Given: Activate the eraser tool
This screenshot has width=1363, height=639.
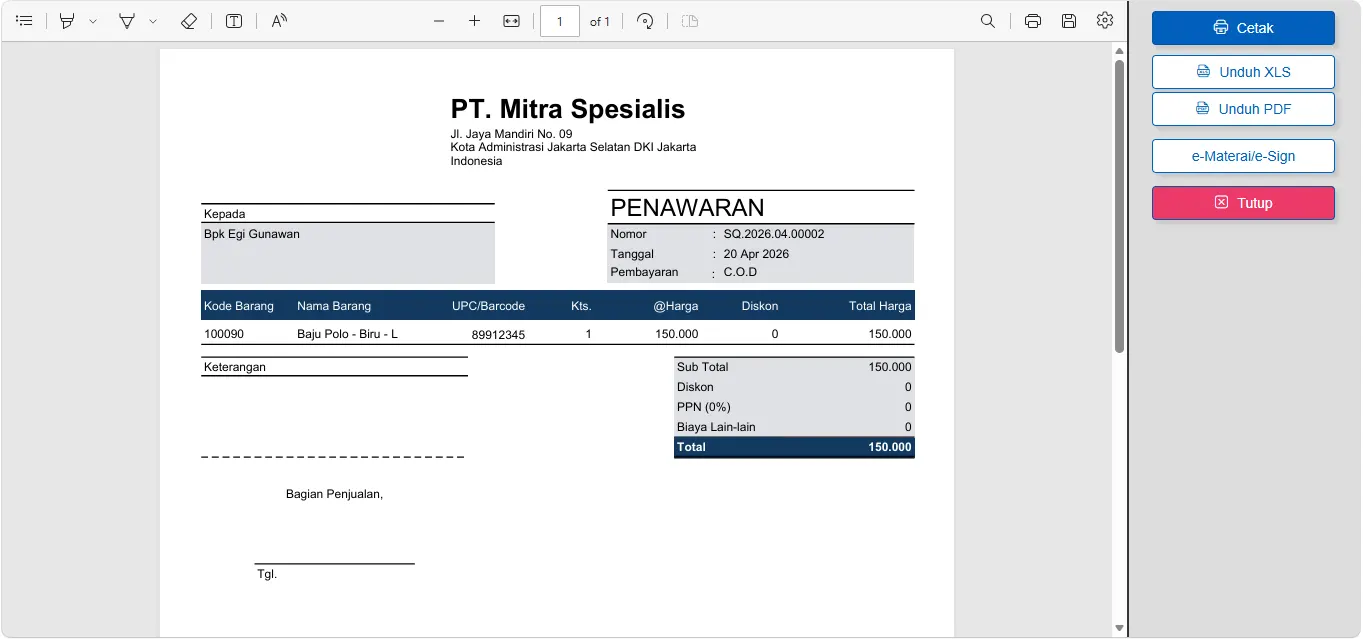Looking at the screenshot, I should (x=189, y=21).
